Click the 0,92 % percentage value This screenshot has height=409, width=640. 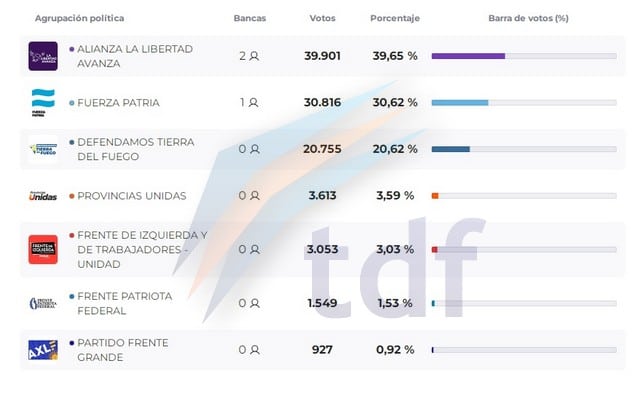point(395,350)
